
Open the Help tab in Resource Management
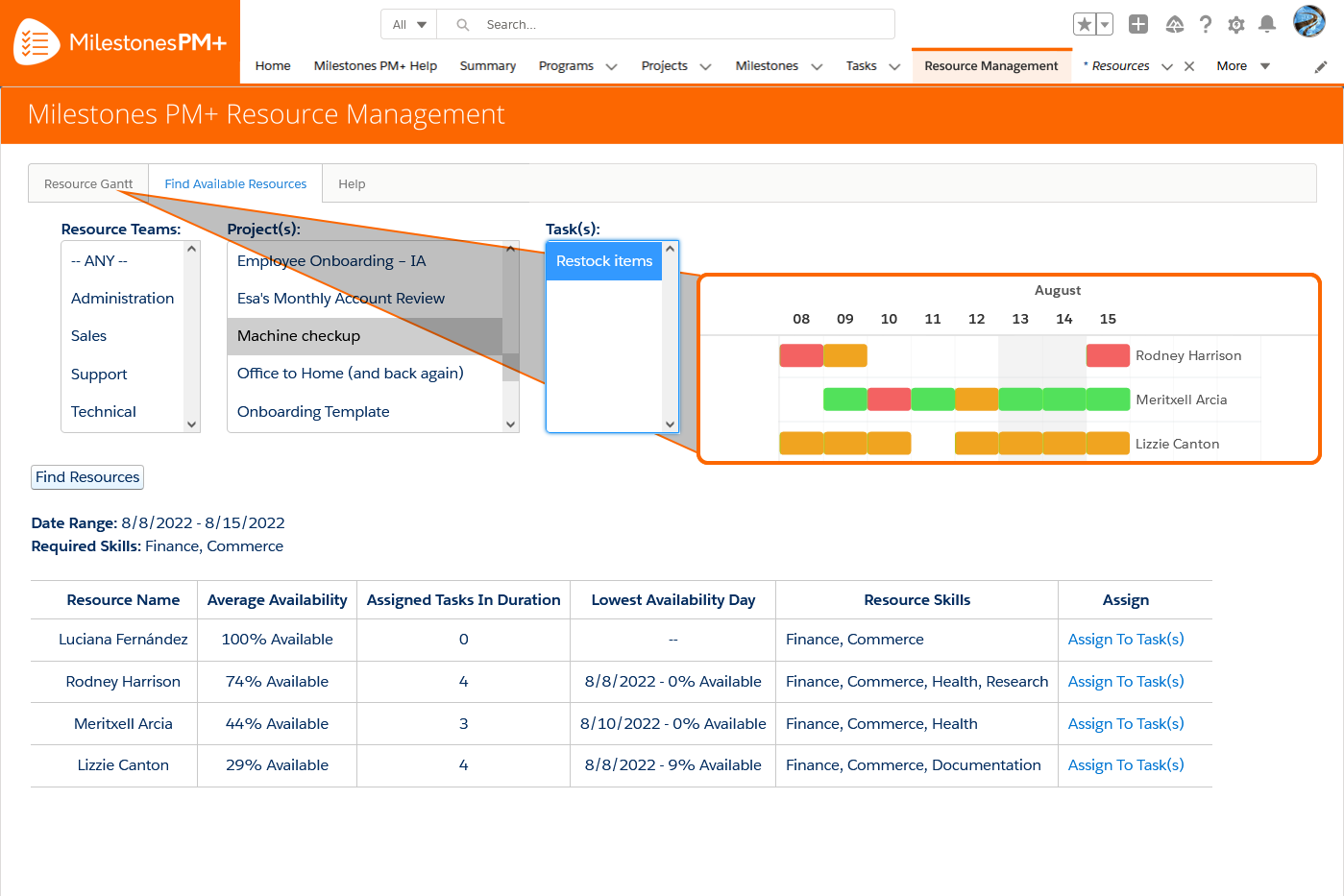[351, 183]
